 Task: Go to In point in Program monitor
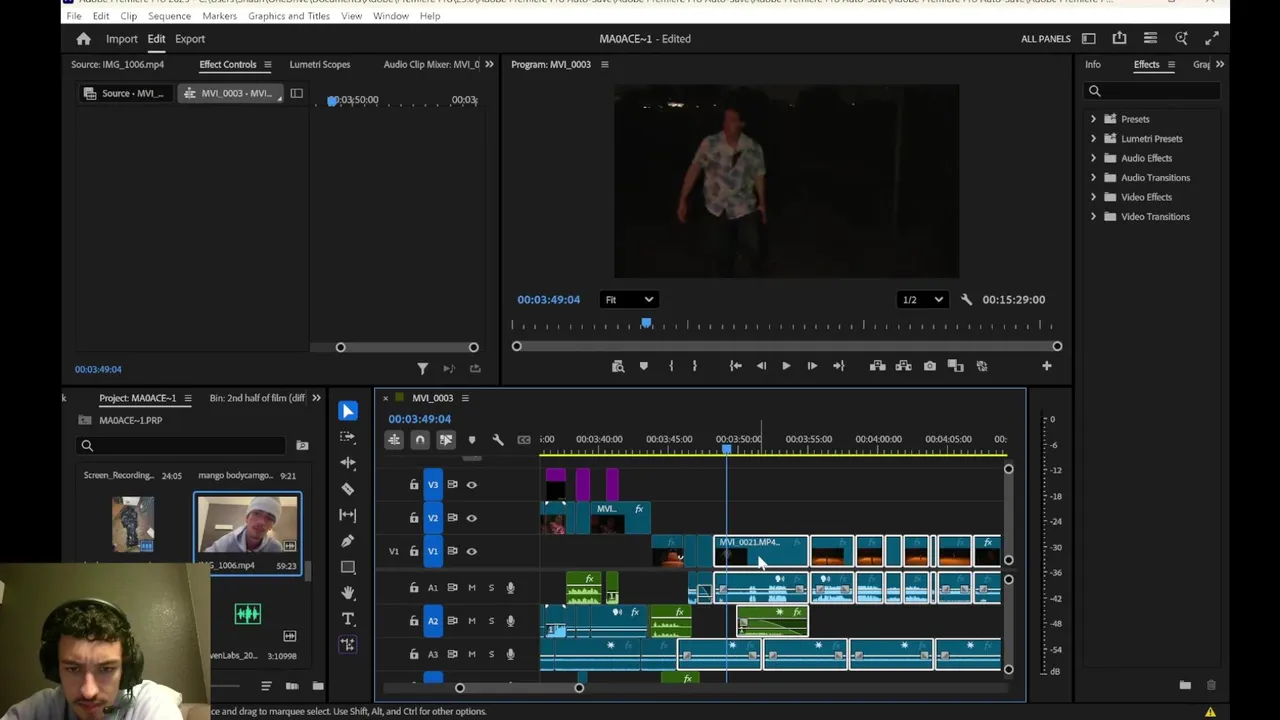(x=735, y=366)
